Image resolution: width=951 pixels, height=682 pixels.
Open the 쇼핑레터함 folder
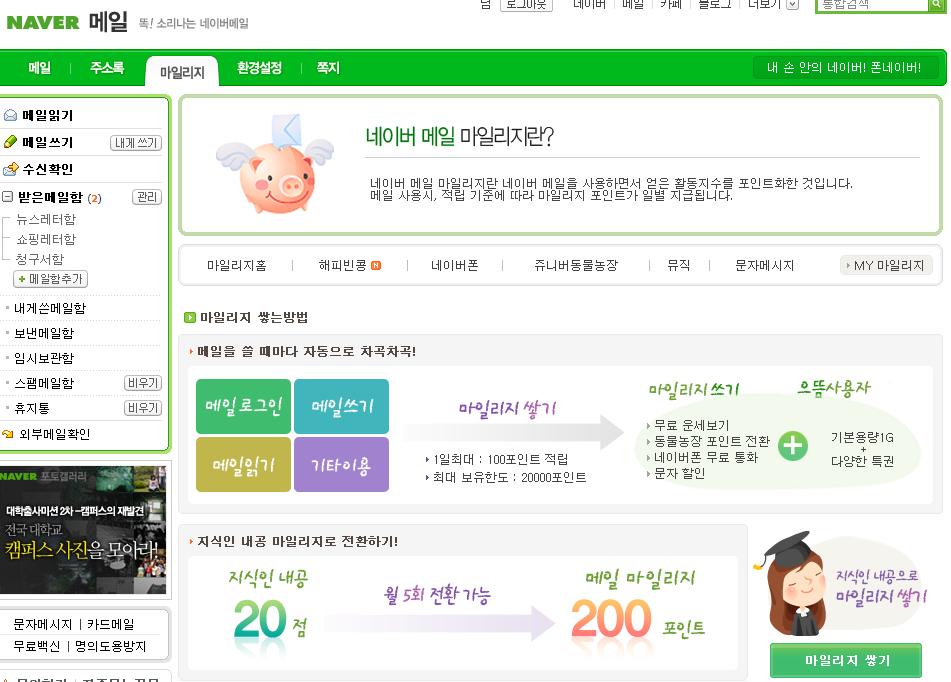(46, 239)
